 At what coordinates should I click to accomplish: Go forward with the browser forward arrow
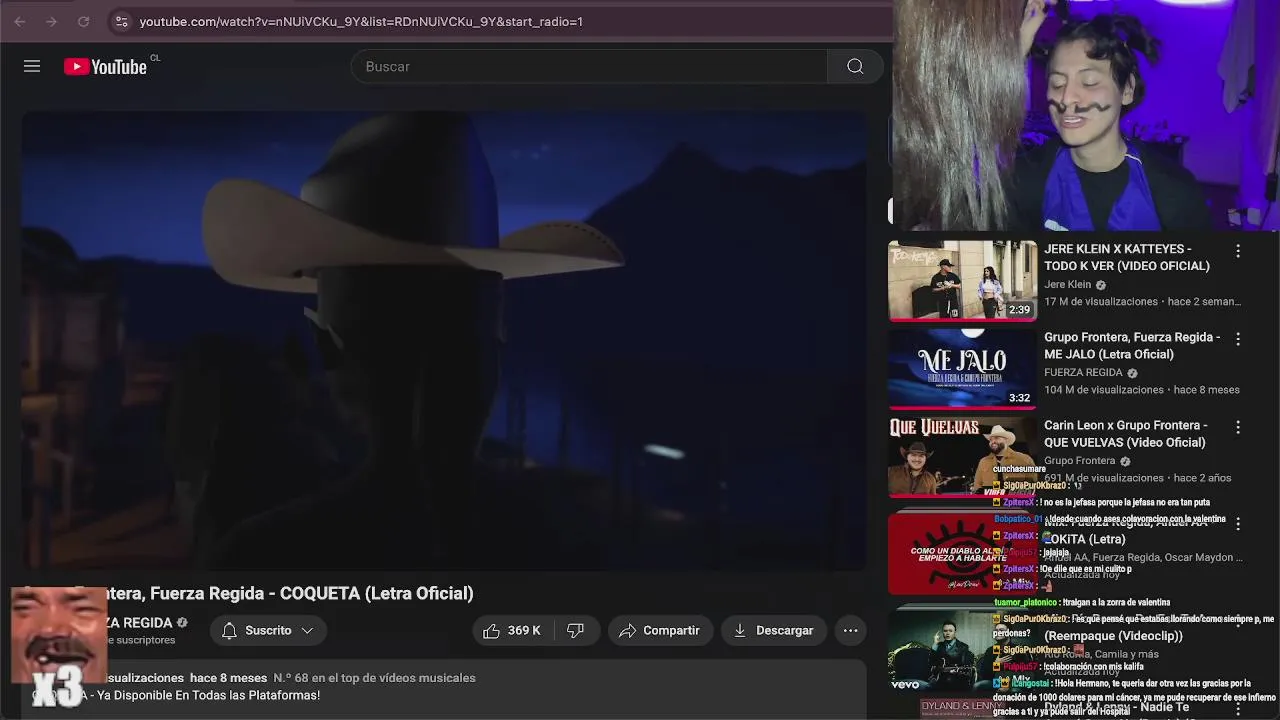point(51,21)
